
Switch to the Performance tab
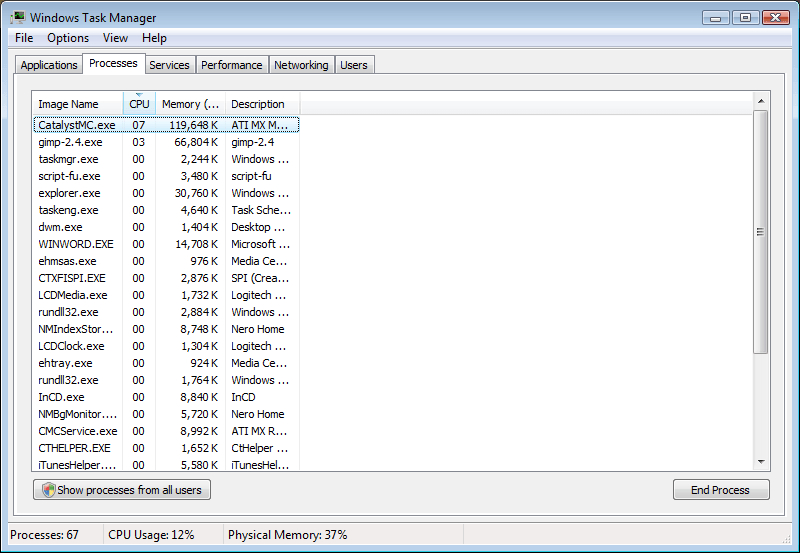pyautogui.click(x=231, y=65)
